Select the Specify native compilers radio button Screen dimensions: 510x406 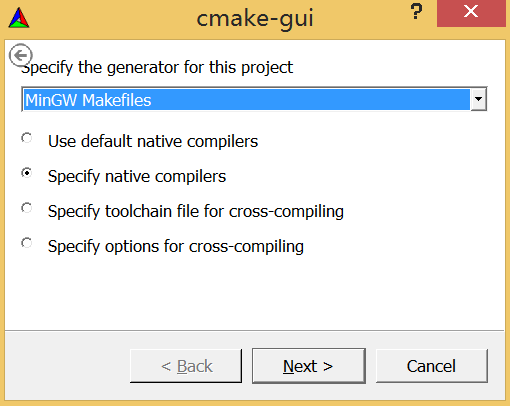click(27, 173)
